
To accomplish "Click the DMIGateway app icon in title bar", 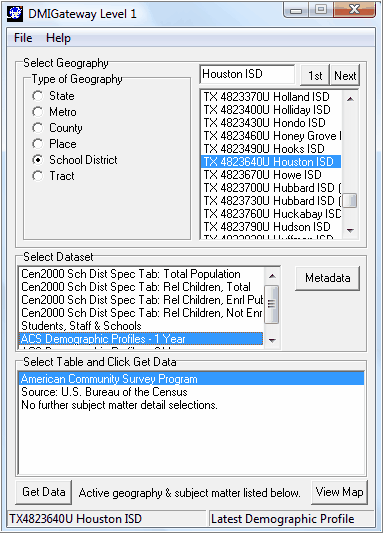I will [15, 14].
